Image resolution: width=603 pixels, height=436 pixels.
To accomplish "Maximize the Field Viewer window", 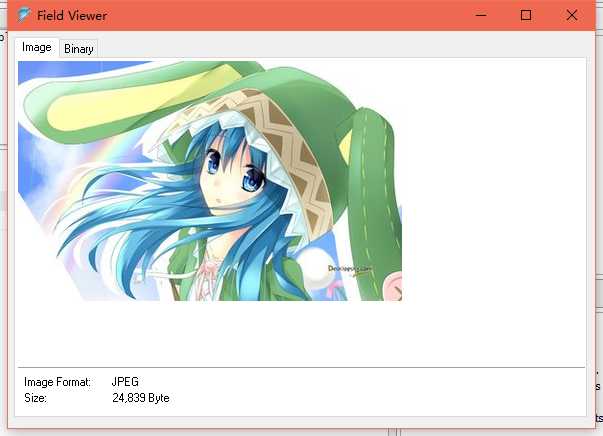I will pyautogui.click(x=526, y=15).
